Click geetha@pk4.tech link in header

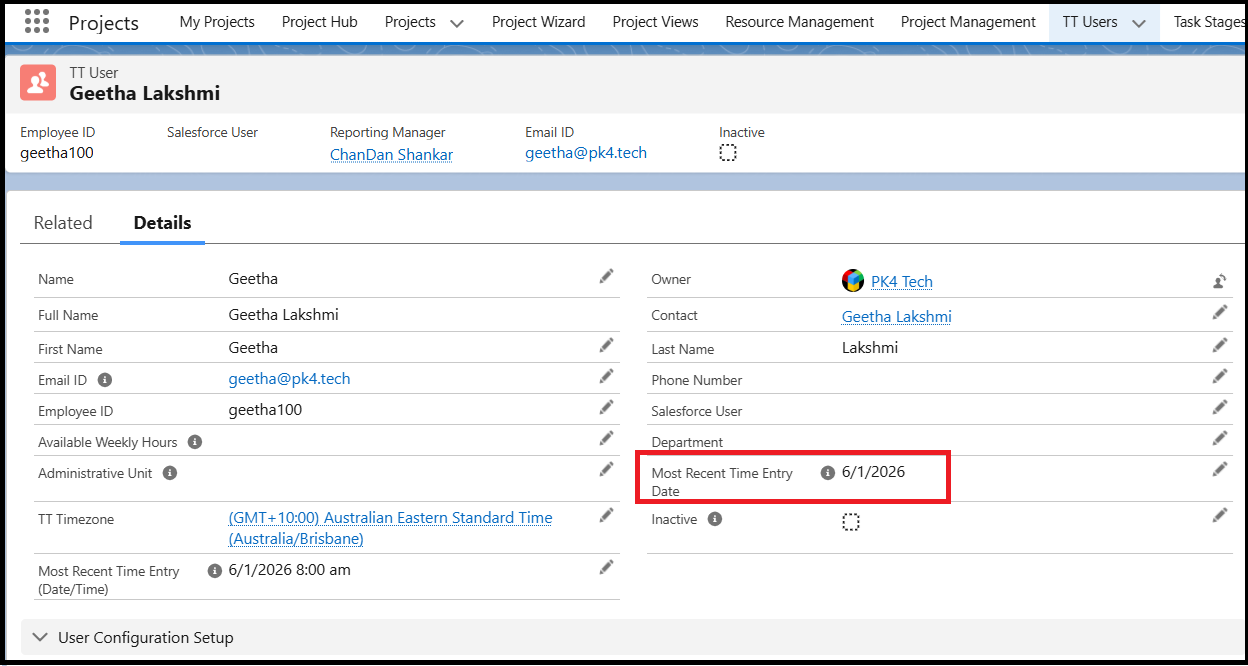pyautogui.click(x=586, y=153)
